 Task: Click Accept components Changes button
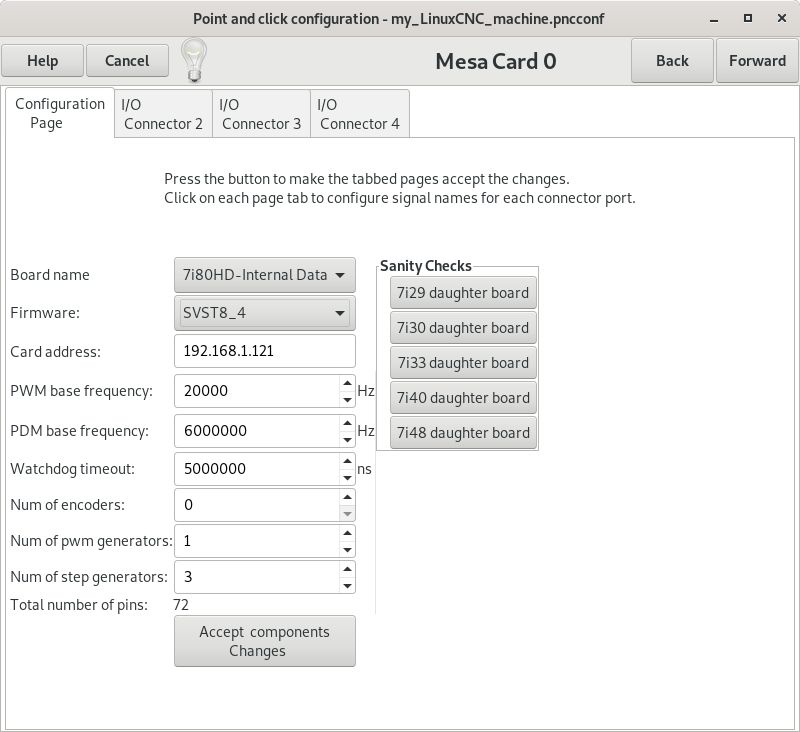(265, 641)
